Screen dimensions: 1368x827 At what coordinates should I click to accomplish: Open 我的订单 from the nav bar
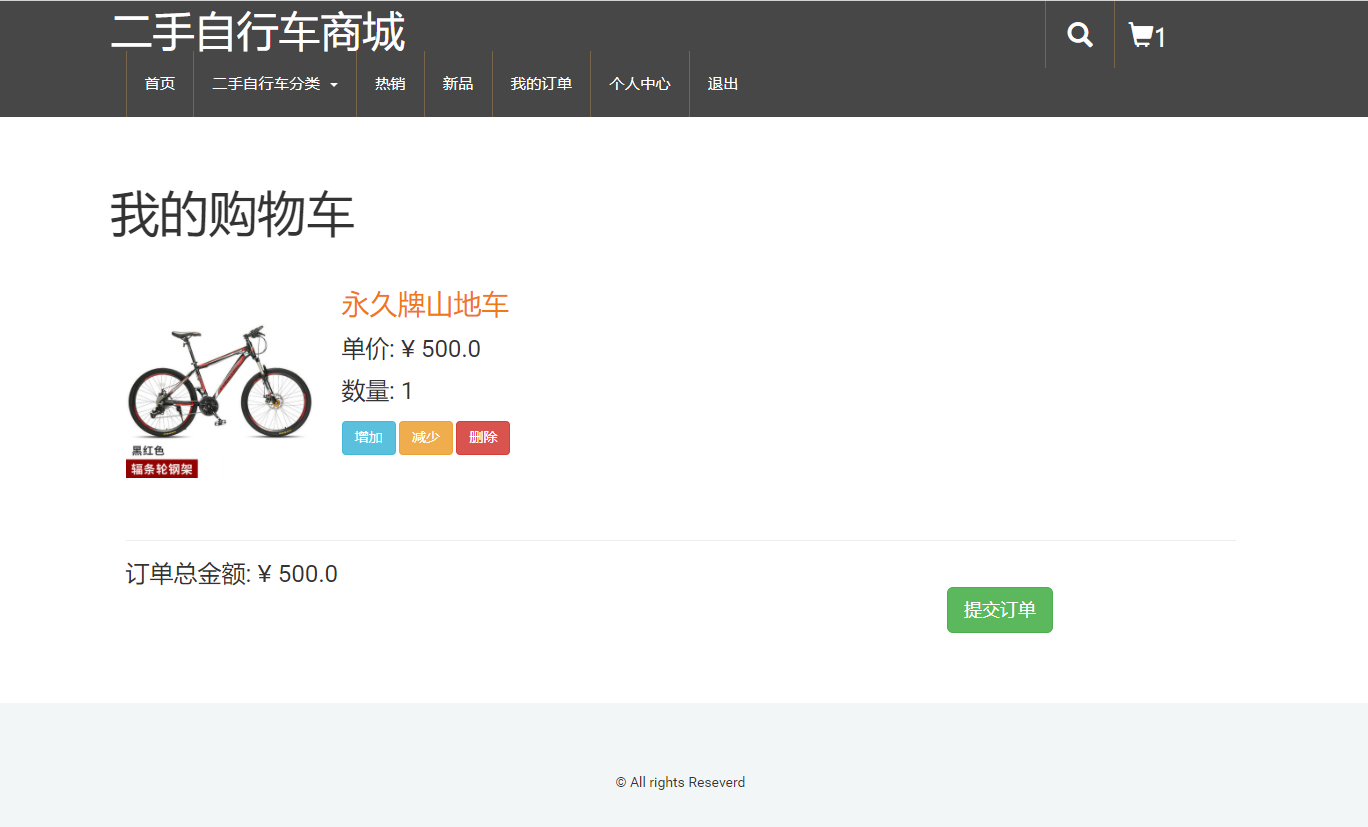541,84
